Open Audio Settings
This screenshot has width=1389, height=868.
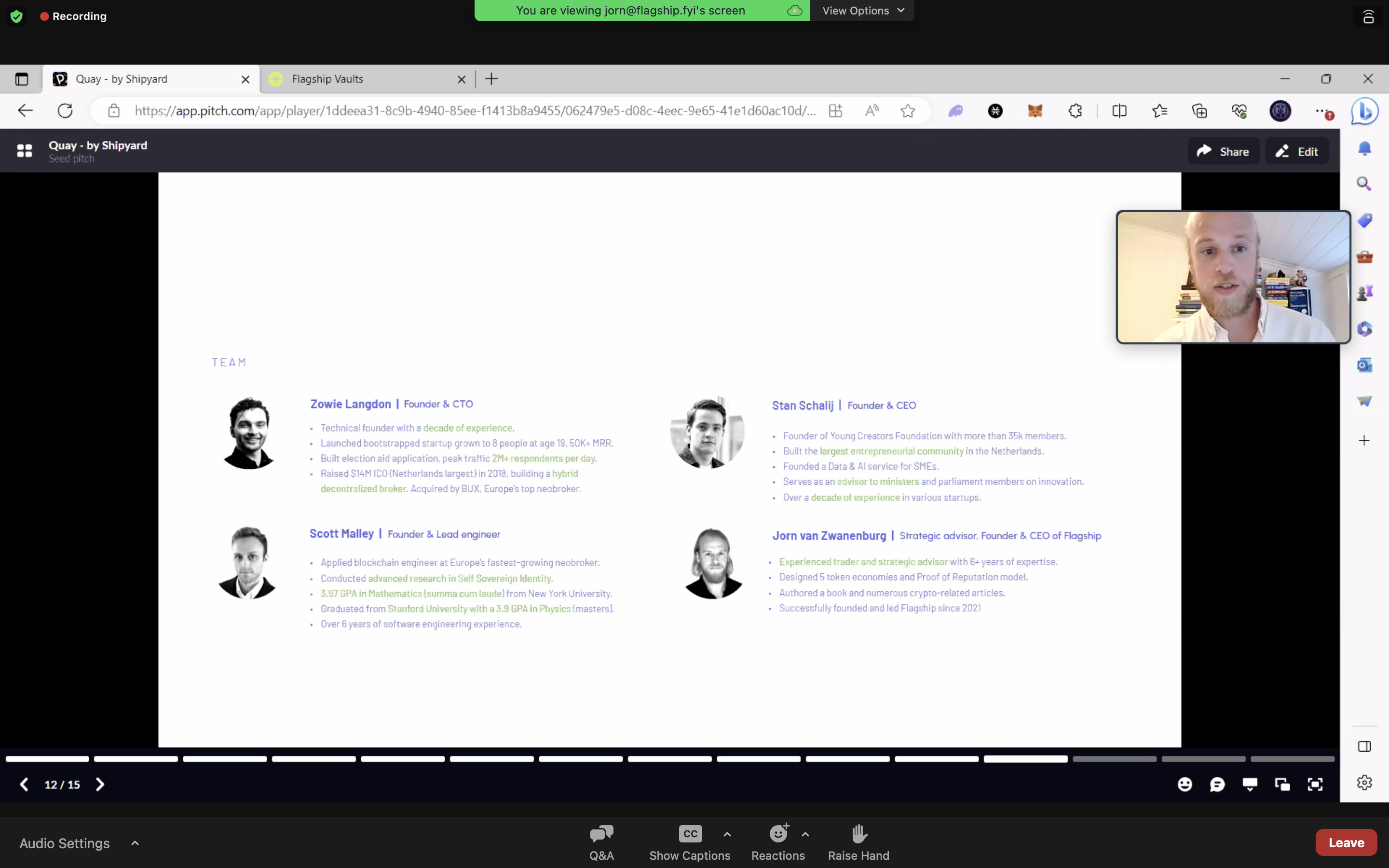[64, 843]
